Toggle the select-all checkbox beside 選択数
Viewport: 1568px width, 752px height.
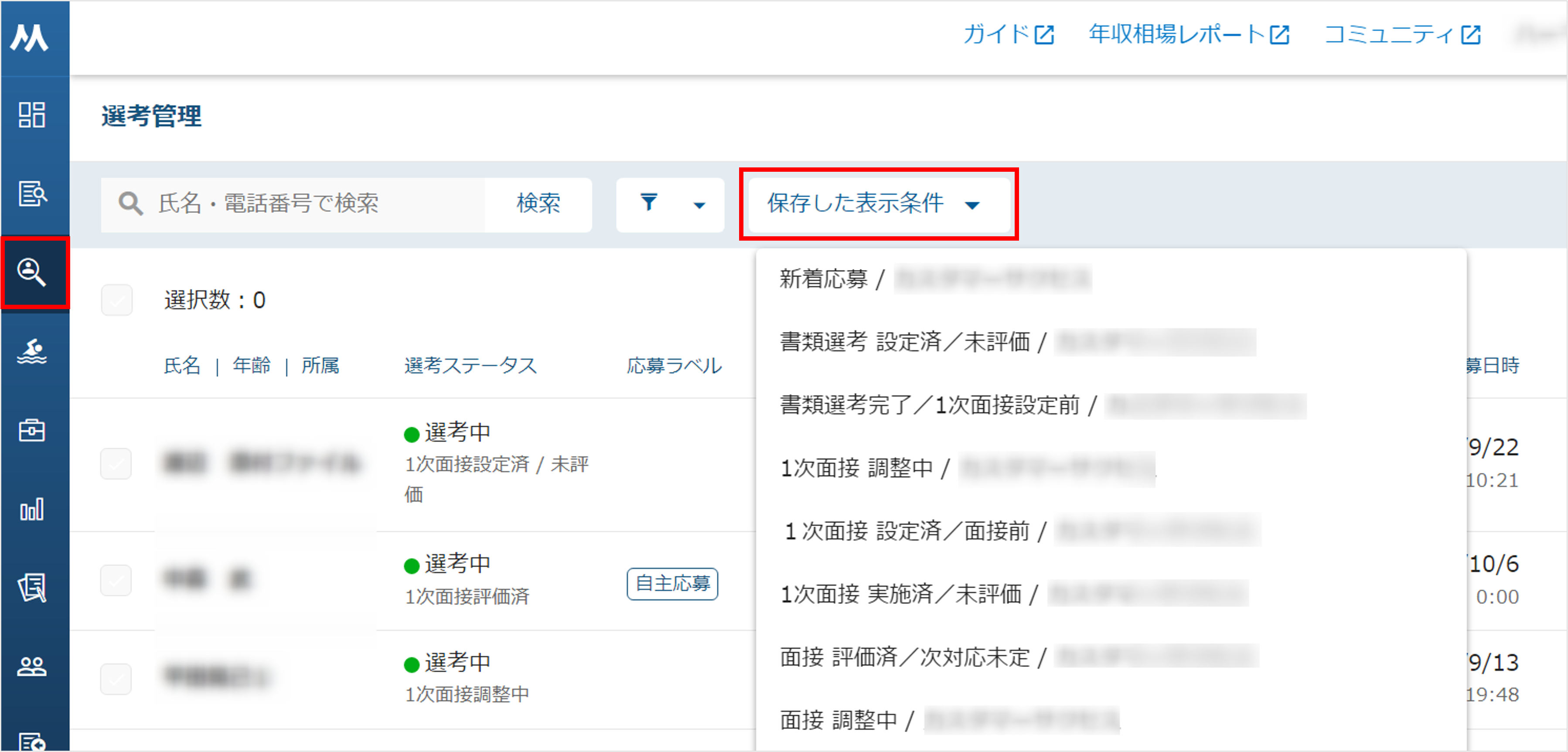click(x=116, y=299)
